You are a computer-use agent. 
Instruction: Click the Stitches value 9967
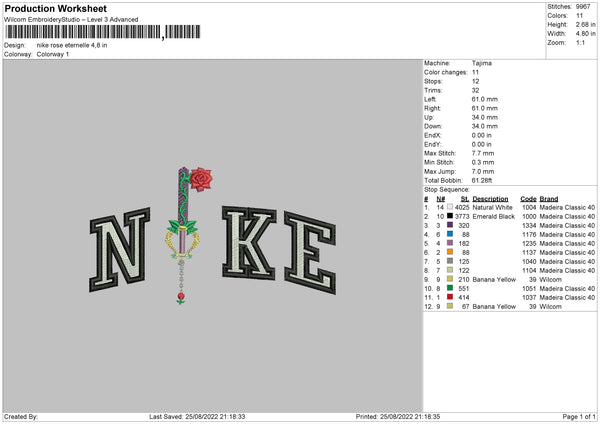click(x=583, y=7)
